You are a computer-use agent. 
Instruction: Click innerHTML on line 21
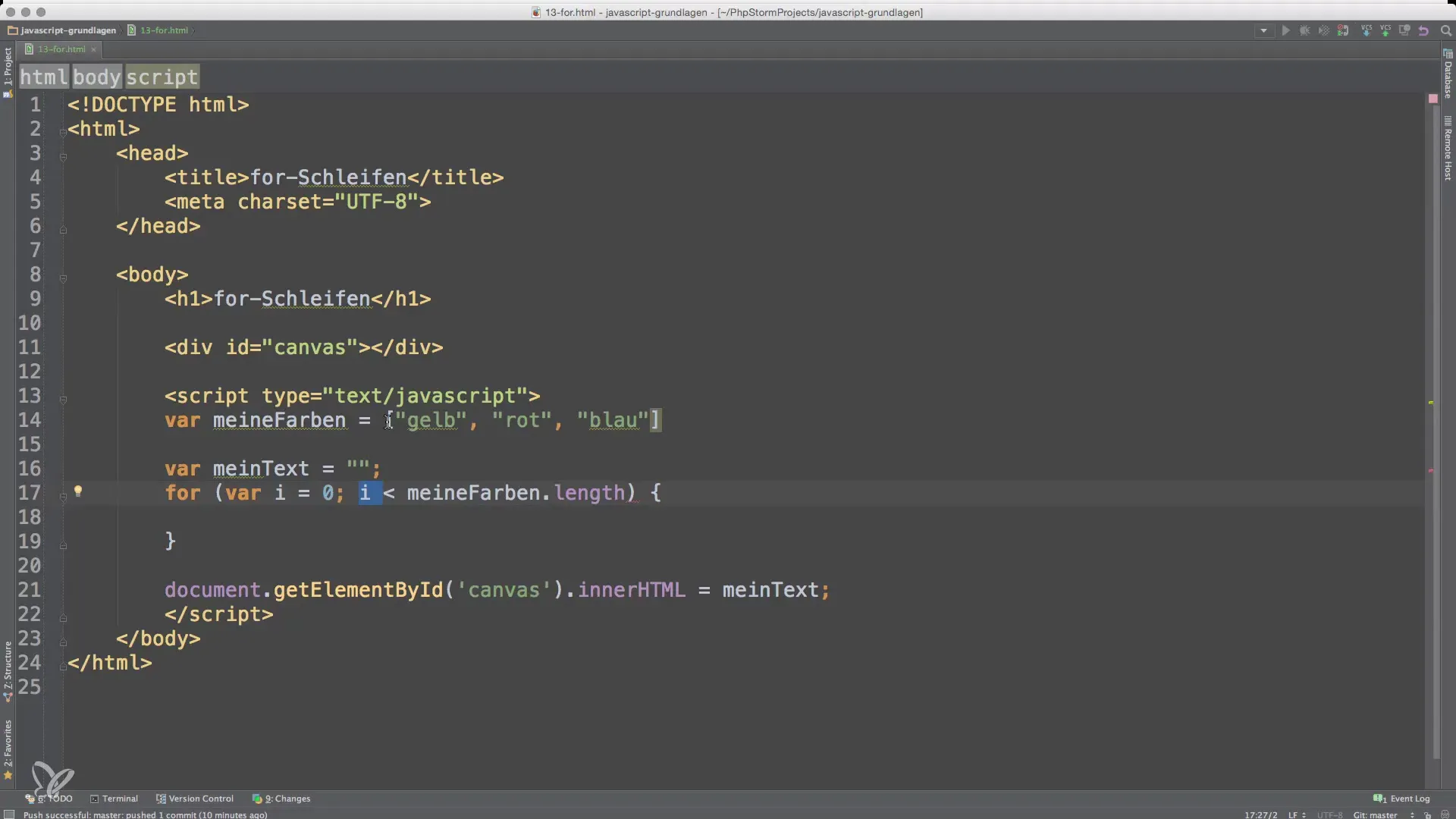click(x=632, y=590)
